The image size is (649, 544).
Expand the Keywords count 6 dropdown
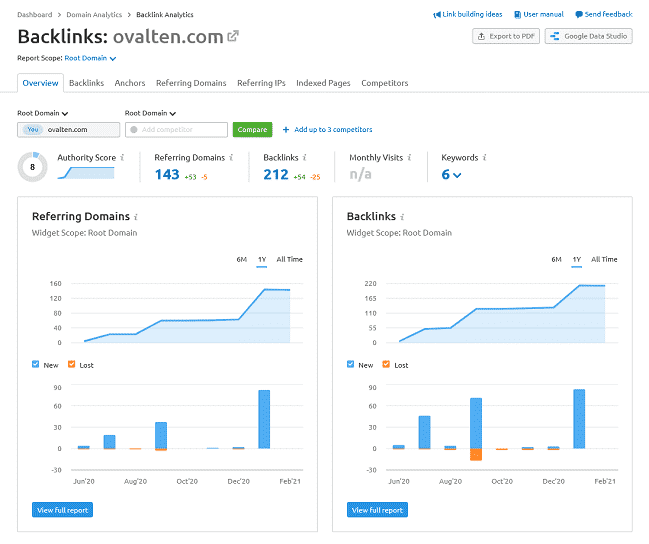click(x=451, y=175)
